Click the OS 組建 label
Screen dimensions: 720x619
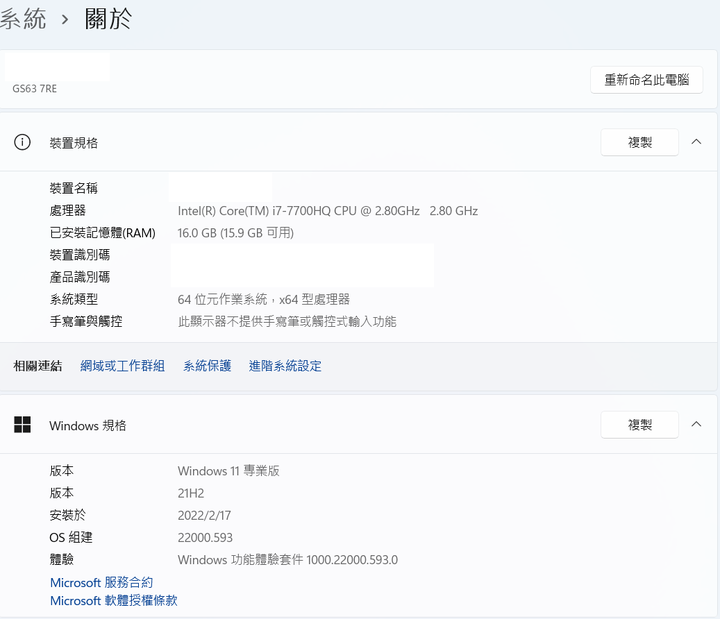[x=71, y=537]
